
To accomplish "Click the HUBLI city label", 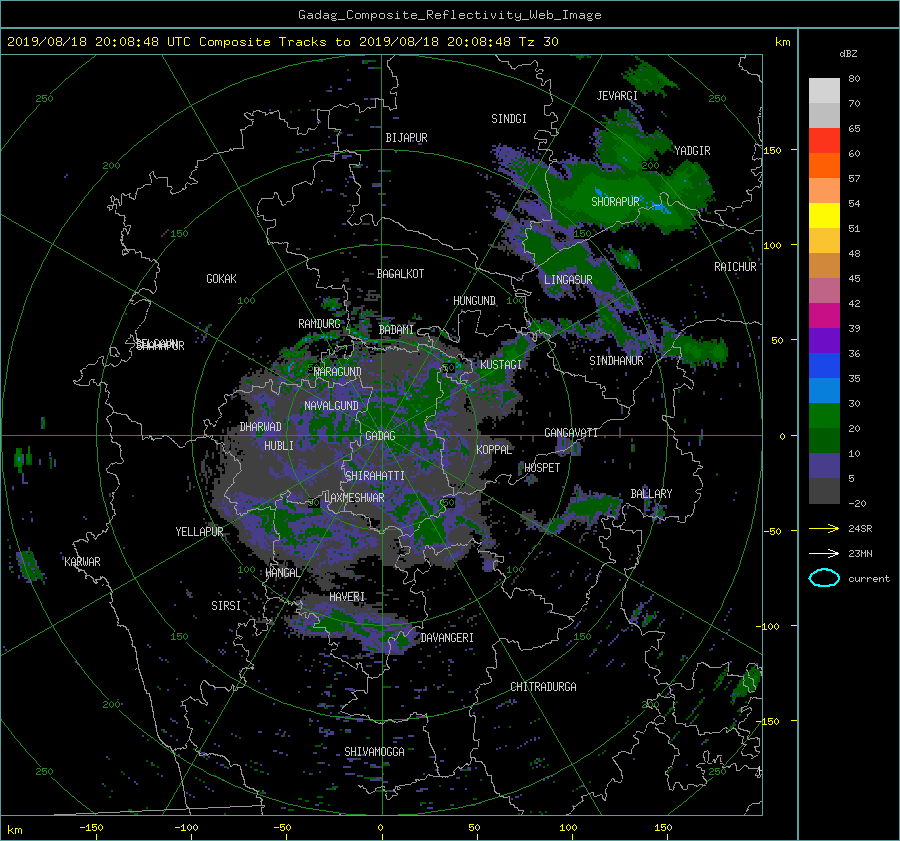I will [278, 445].
